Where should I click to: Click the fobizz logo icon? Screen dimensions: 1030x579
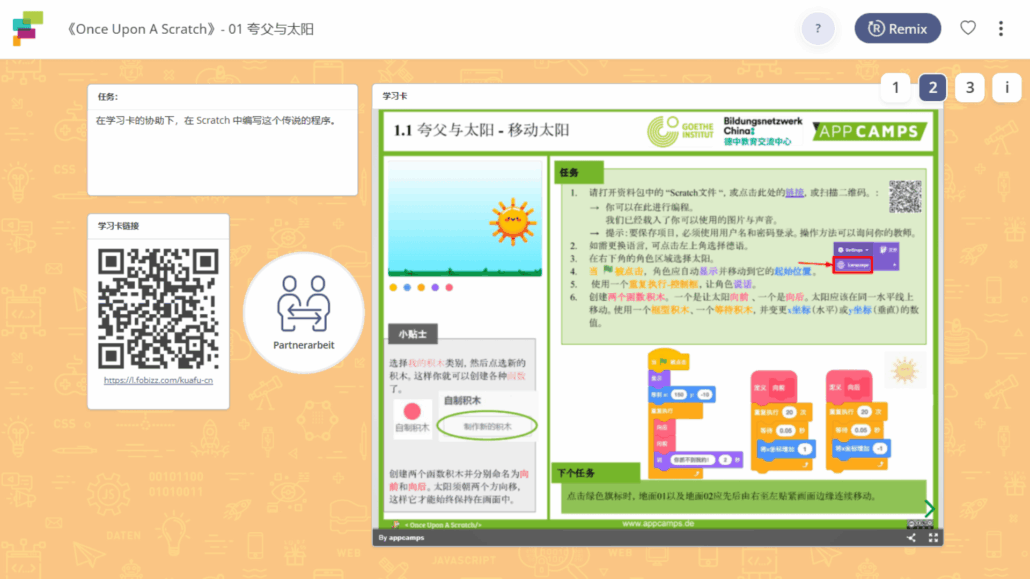click(28, 28)
